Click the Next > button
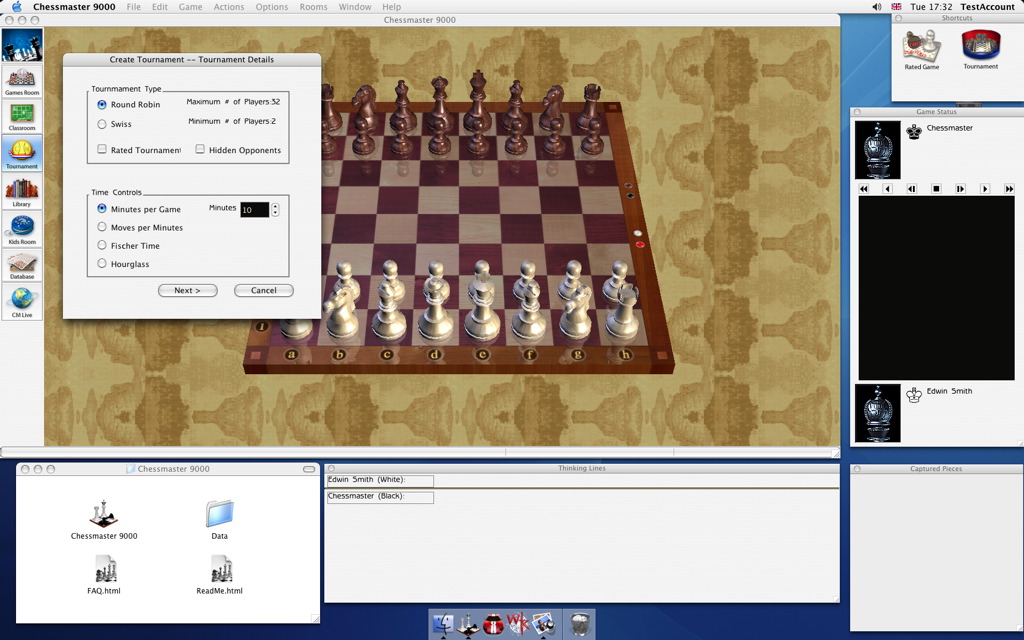Screen dimensions: 1024x640 click(x=187, y=291)
